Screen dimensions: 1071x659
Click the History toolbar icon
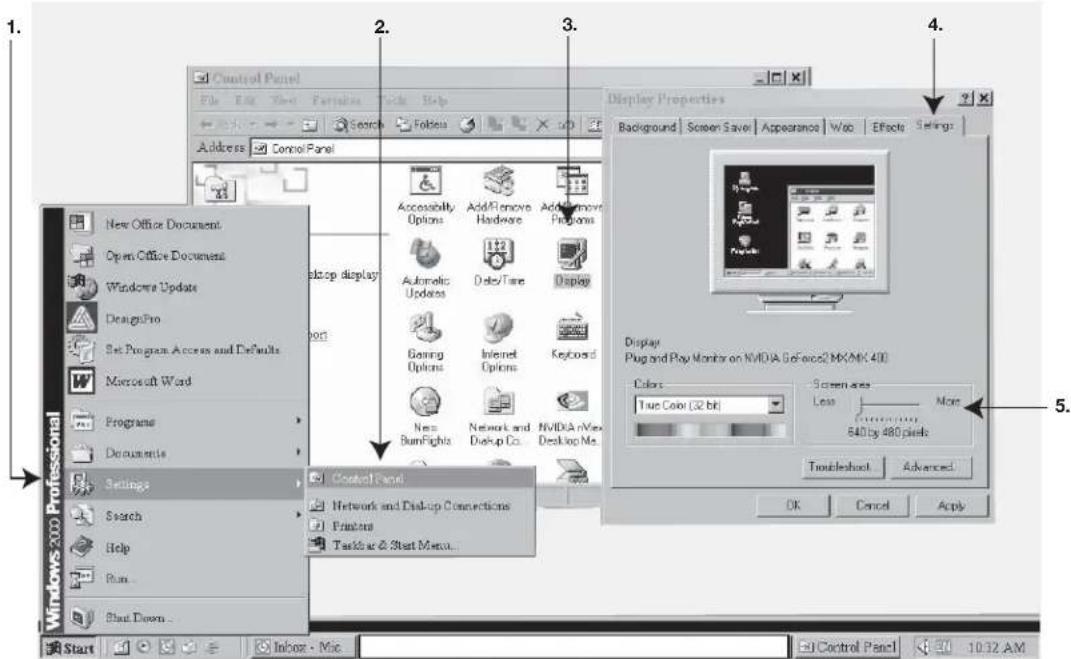click(467, 124)
